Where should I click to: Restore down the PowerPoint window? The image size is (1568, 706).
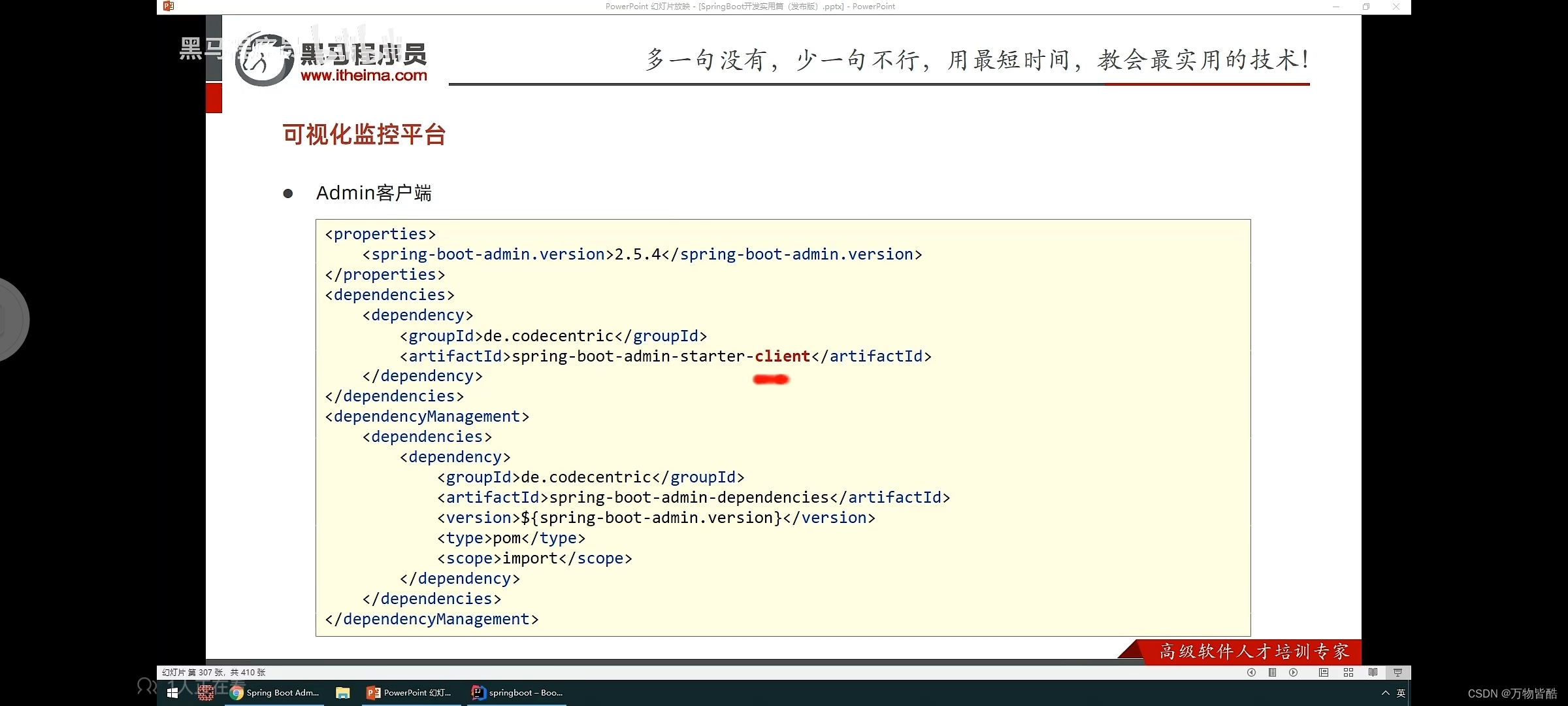tap(1366, 7)
